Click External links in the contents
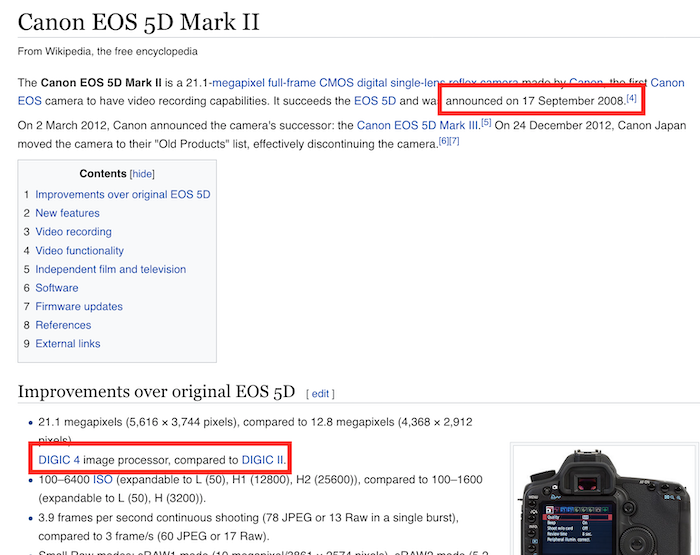The height and width of the screenshot is (555, 700). coord(67,344)
